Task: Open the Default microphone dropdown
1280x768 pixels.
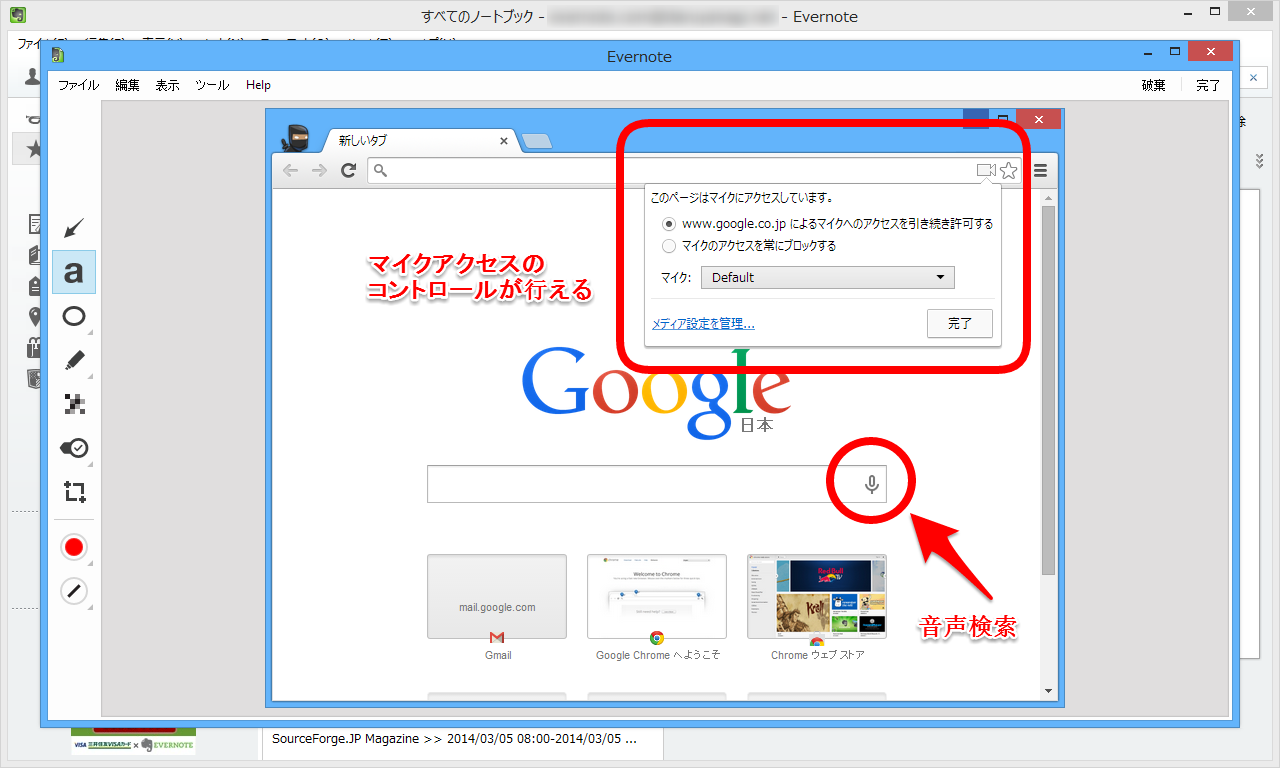Action: tap(827, 277)
